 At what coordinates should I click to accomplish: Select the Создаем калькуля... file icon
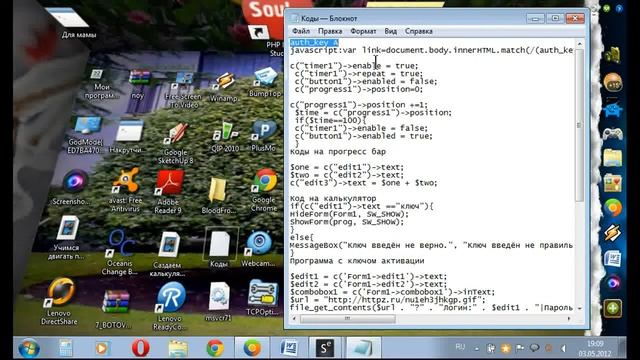[x=168, y=254]
